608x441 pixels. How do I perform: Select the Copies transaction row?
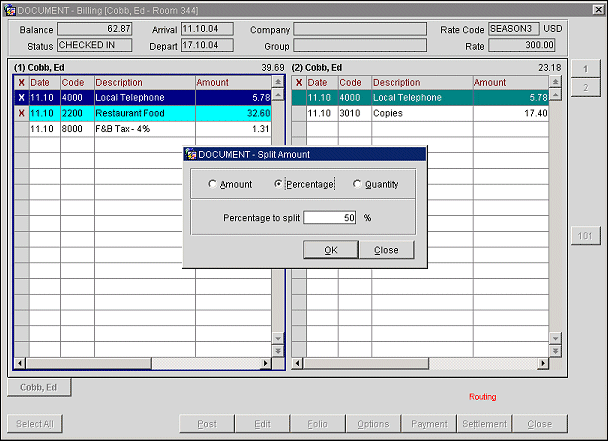click(420, 114)
